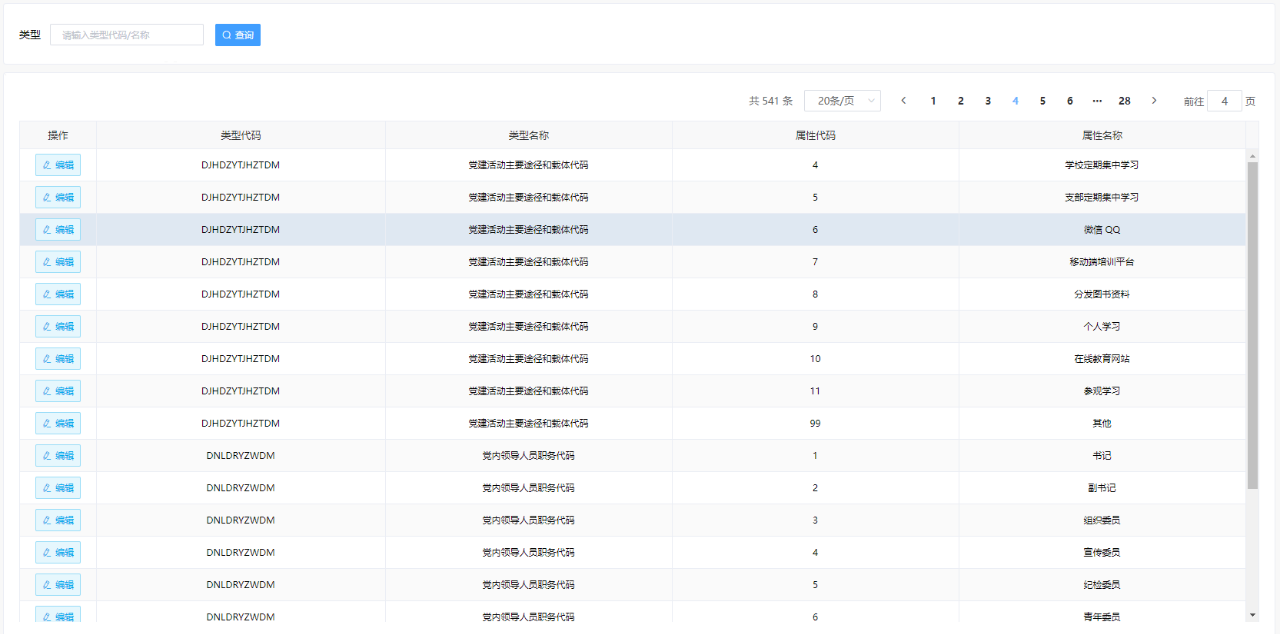
Task: Click the 类型代码 column header
Action: point(240,135)
